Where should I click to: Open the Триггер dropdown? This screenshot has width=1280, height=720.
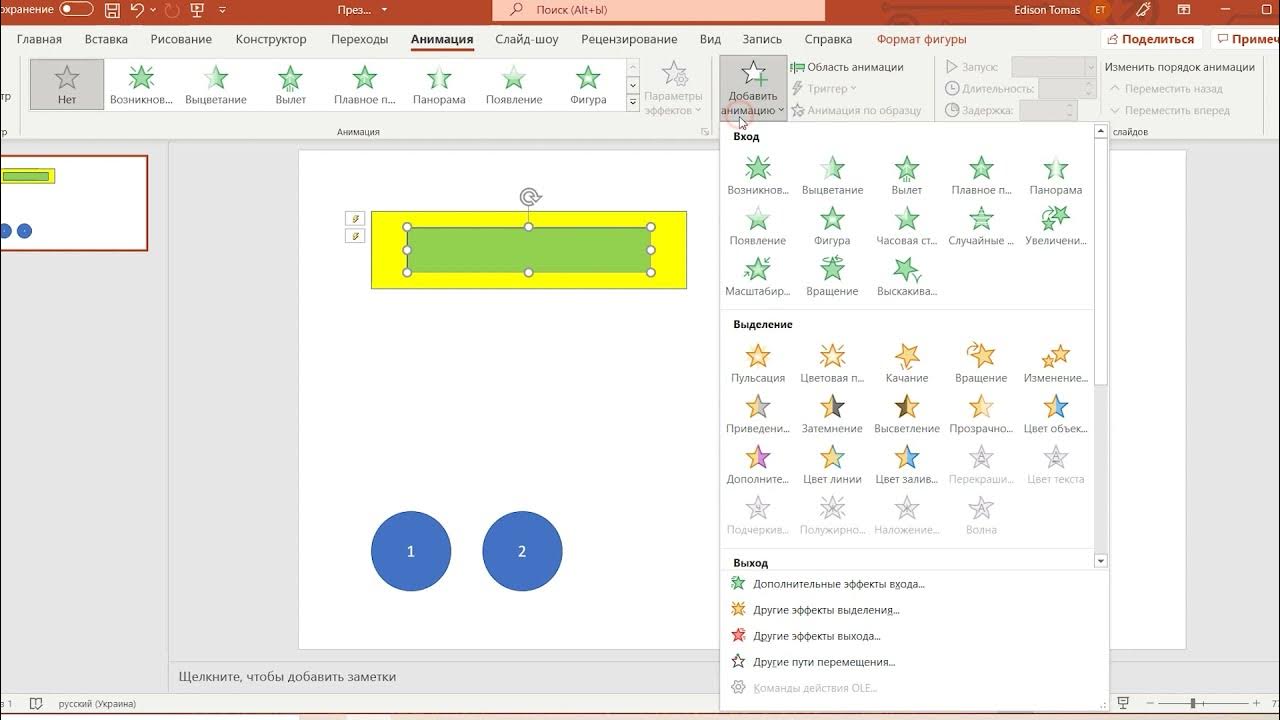point(826,89)
